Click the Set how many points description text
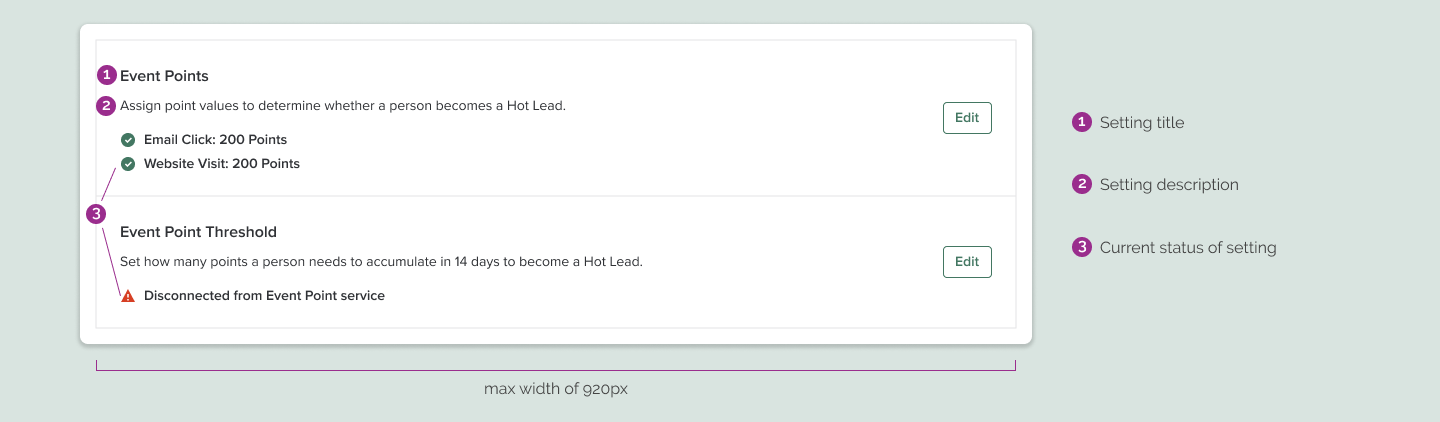The width and height of the screenshot is (1440, 422). tap(381, 262)
